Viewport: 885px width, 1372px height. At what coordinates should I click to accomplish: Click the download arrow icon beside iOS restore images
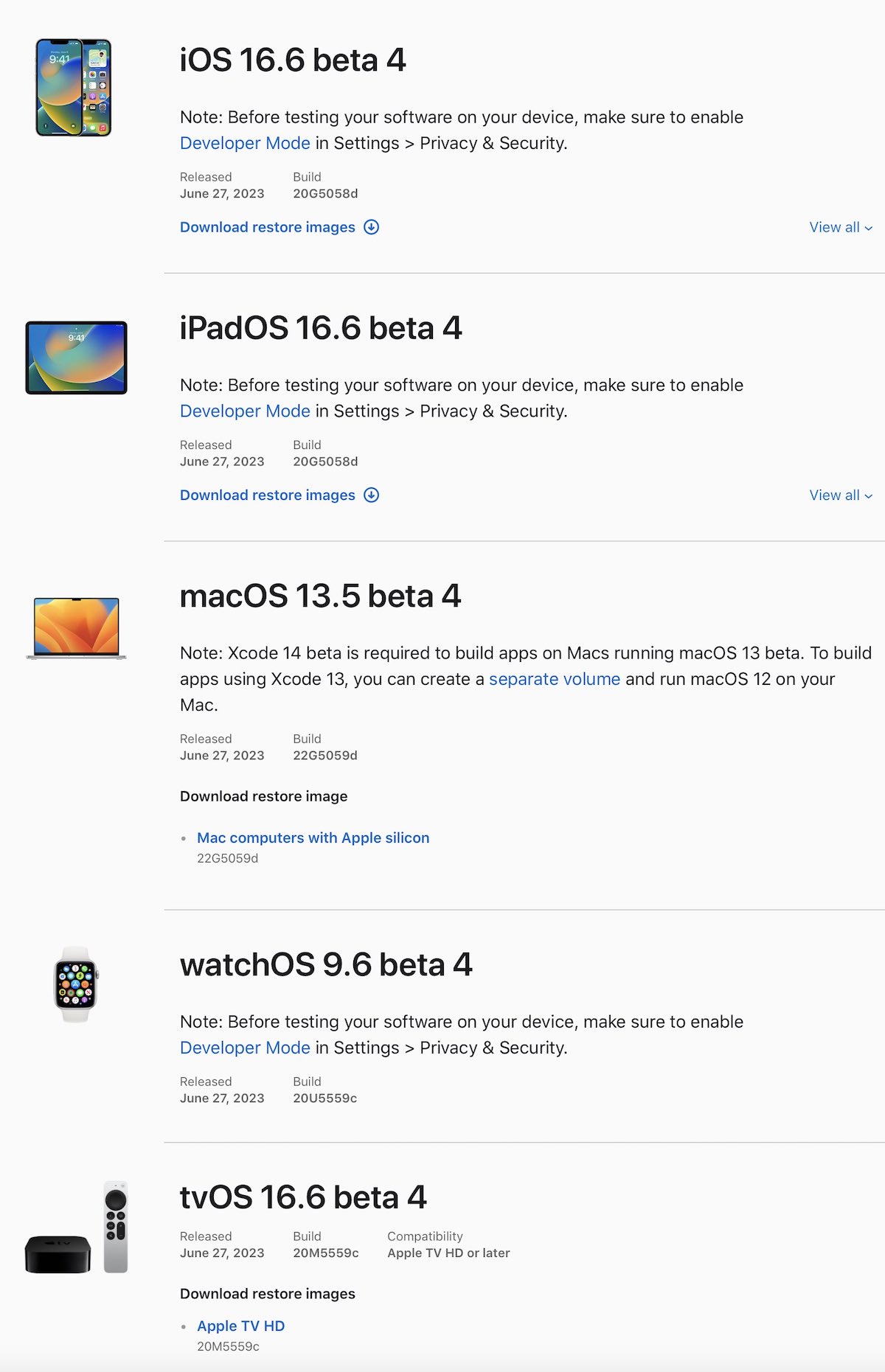[x=373, y=227]
